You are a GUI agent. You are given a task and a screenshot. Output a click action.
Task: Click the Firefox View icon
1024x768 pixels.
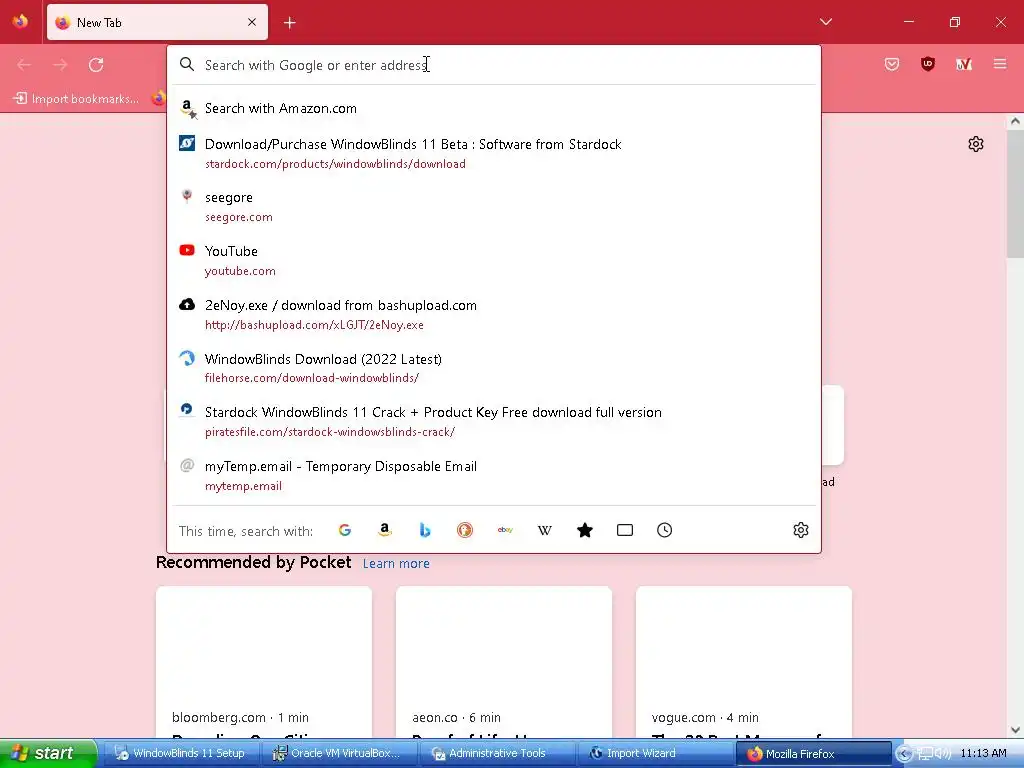pos(20,22)
